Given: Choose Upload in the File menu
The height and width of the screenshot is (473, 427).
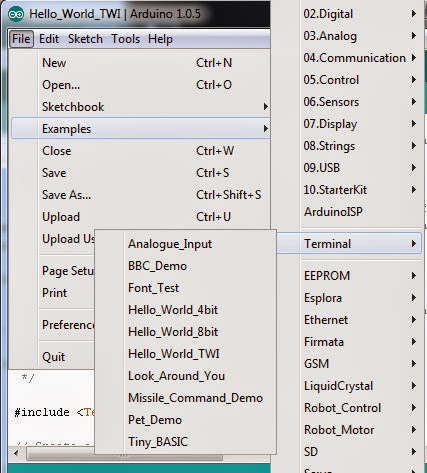Looking at the screenshot, I should (140, 217).
